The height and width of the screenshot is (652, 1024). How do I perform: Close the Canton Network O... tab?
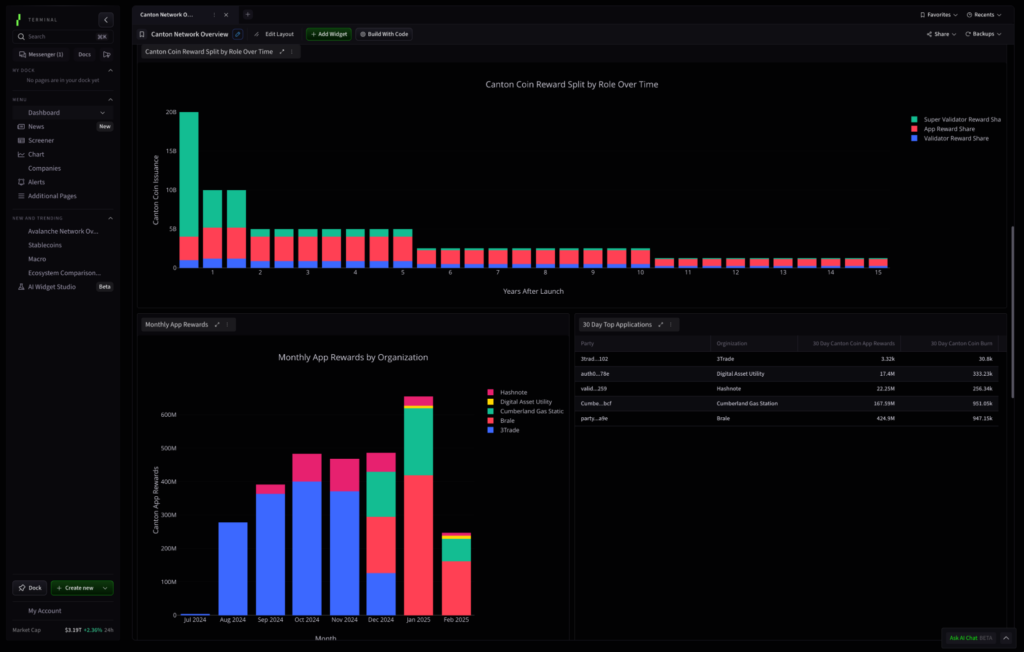226,14
